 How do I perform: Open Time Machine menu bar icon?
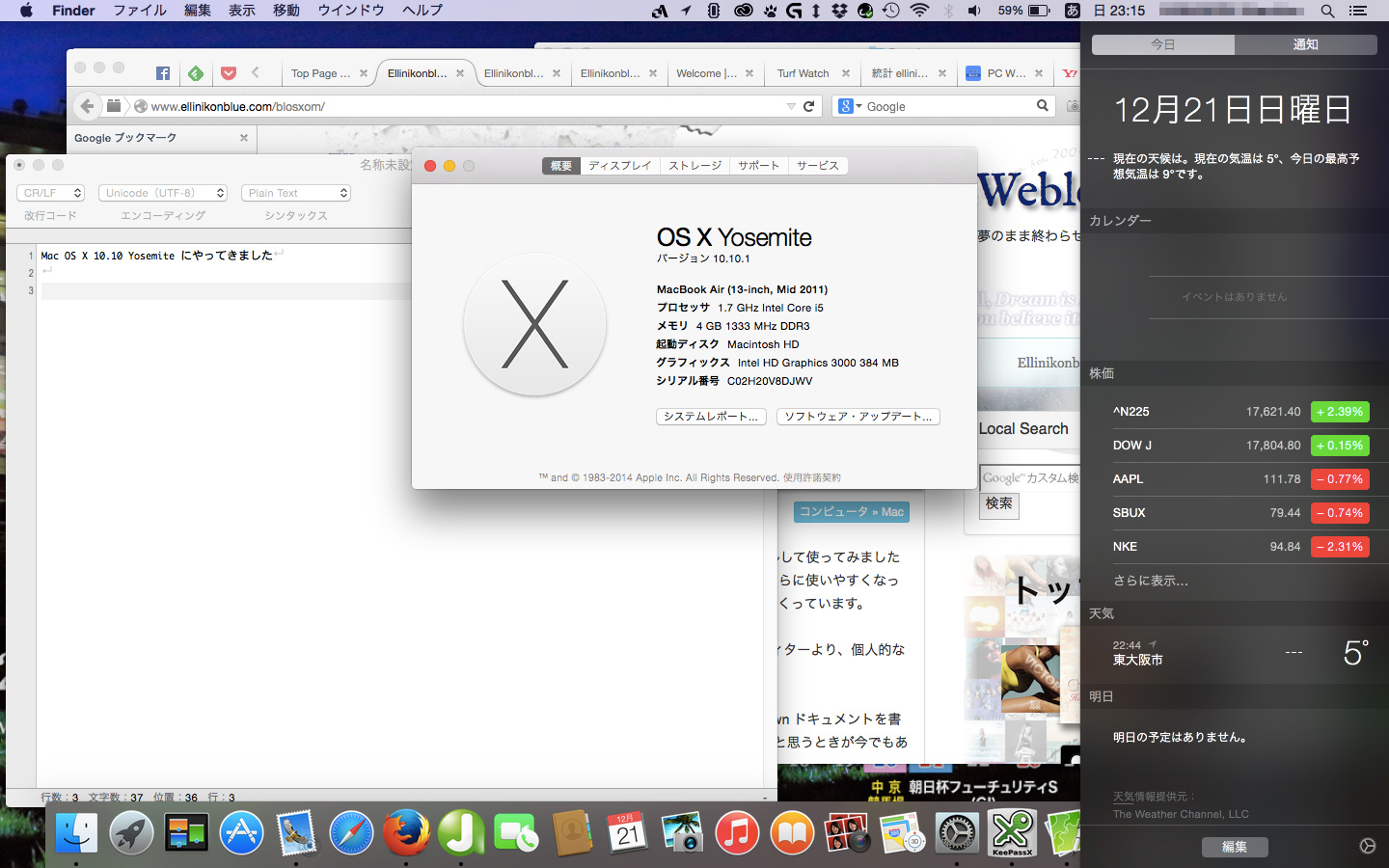click(891, 11)
